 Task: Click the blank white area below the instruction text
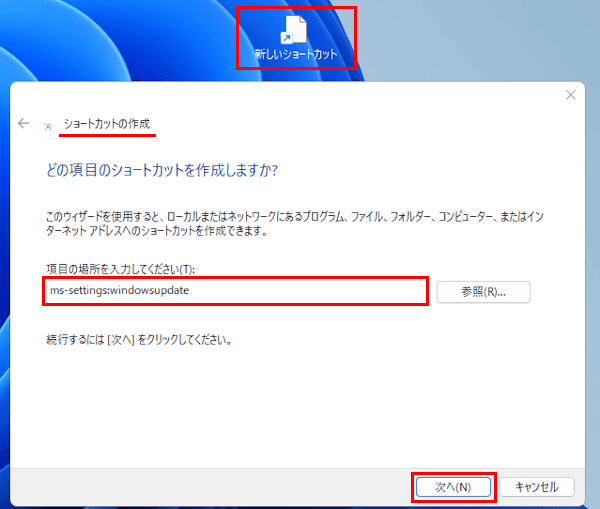pyautogui.click(x=300, y=410)
